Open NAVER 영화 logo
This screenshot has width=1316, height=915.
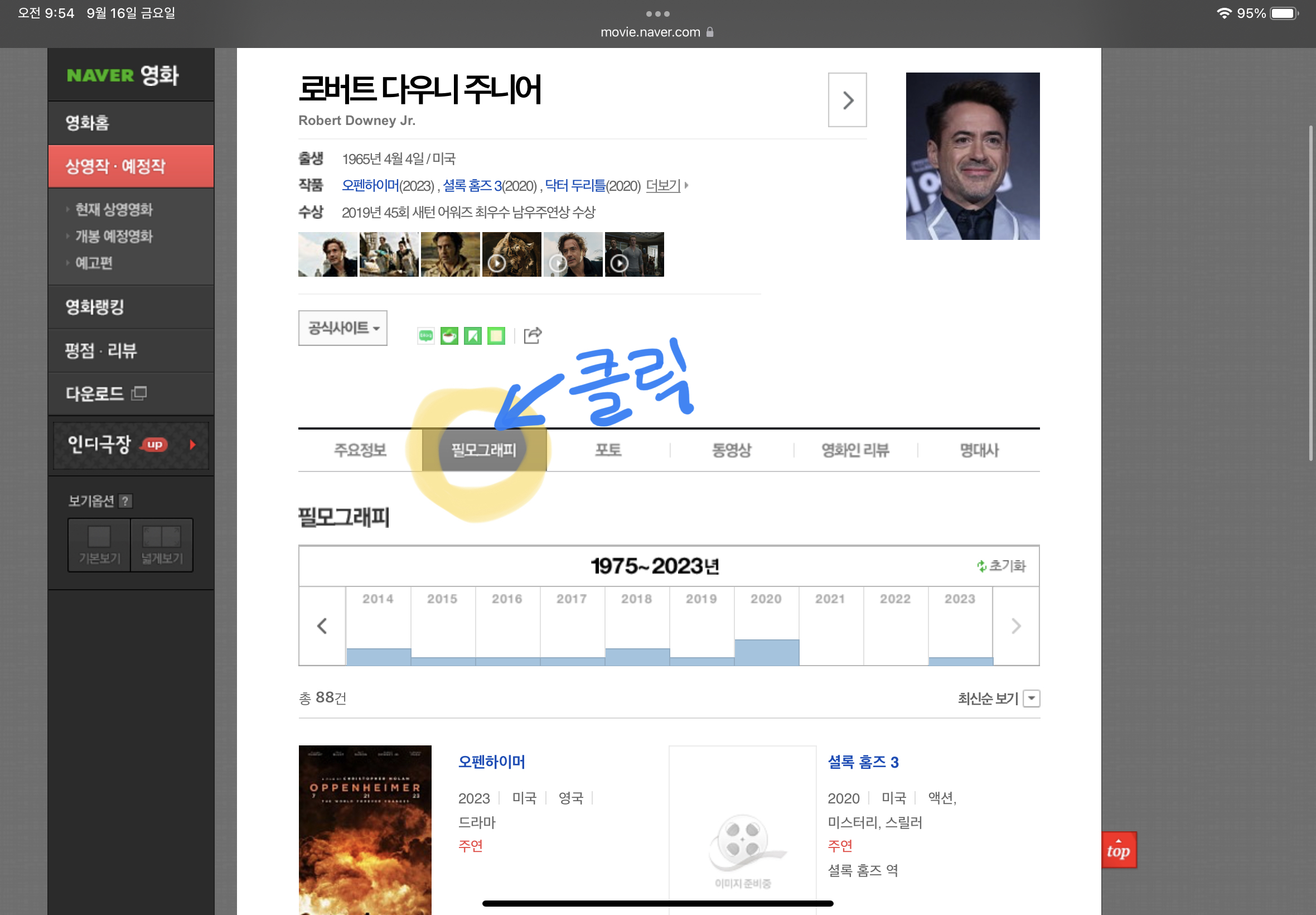pos(123,75)
